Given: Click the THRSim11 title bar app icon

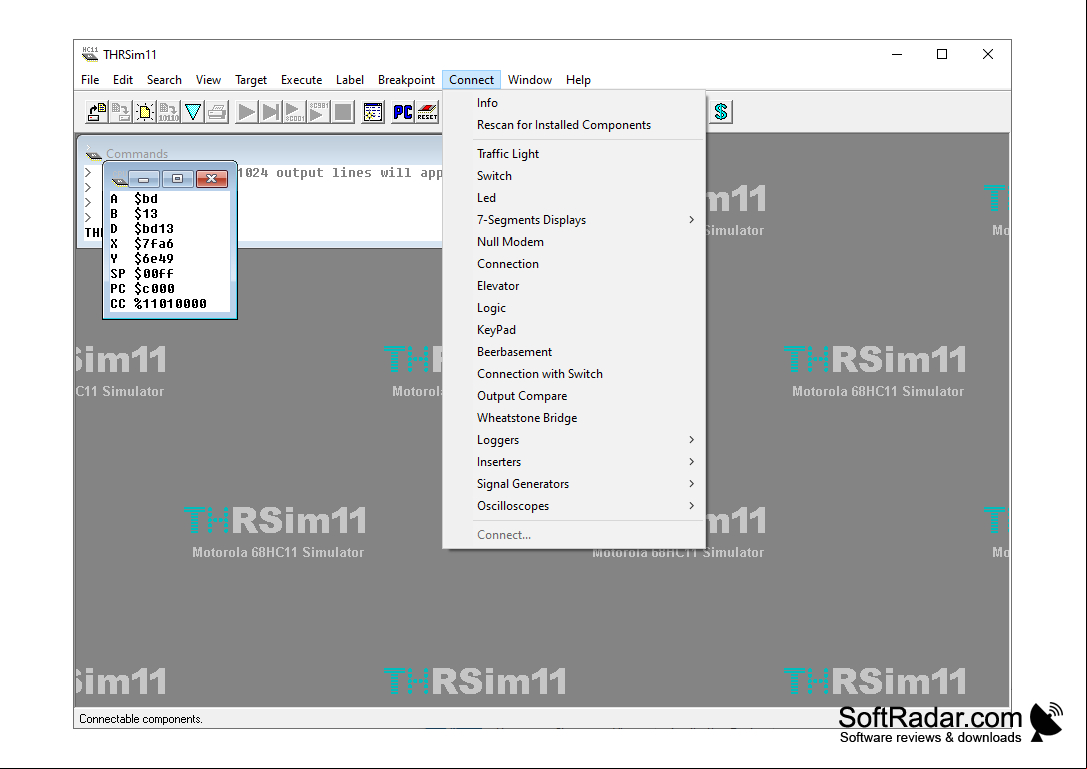Looking at the screenshot, I should click(90, 54).
